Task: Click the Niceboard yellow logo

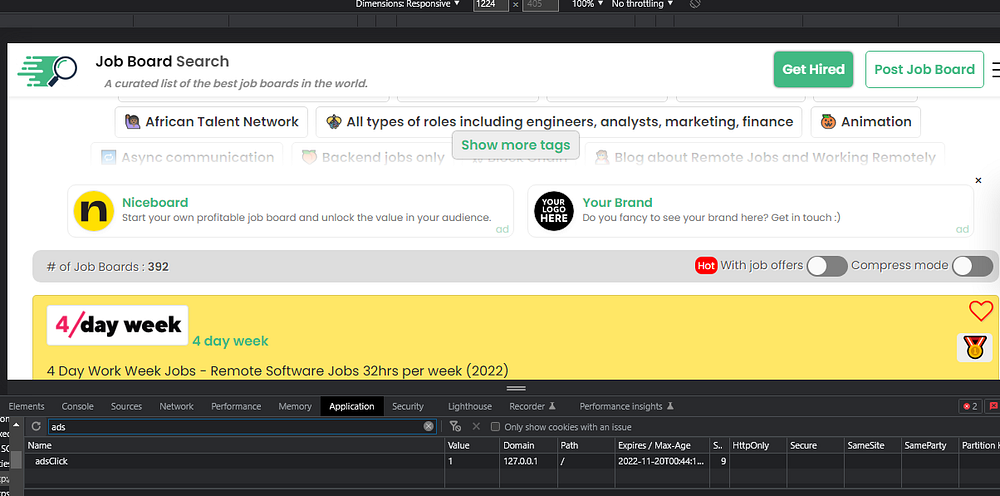Action: (x=94, y=210)
